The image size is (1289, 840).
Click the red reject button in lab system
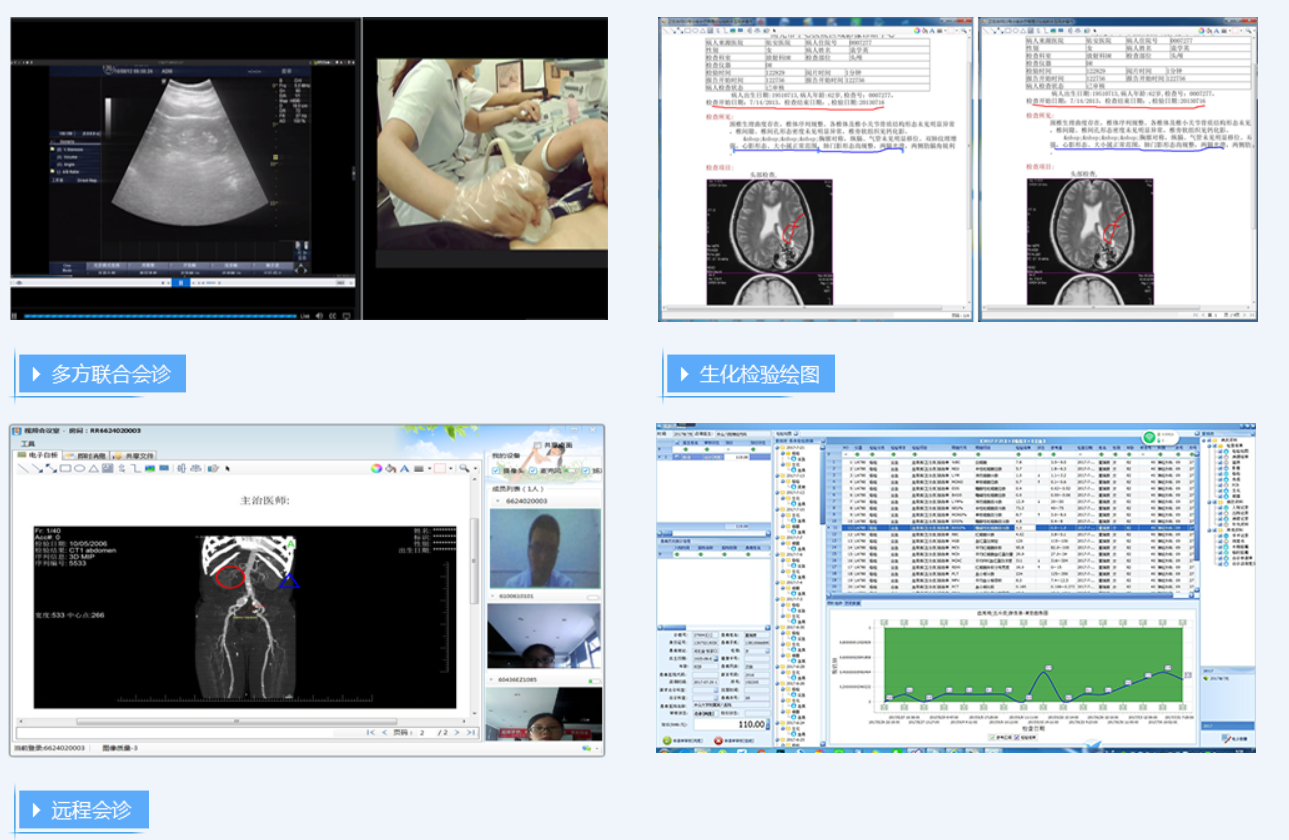pos(718,741)
